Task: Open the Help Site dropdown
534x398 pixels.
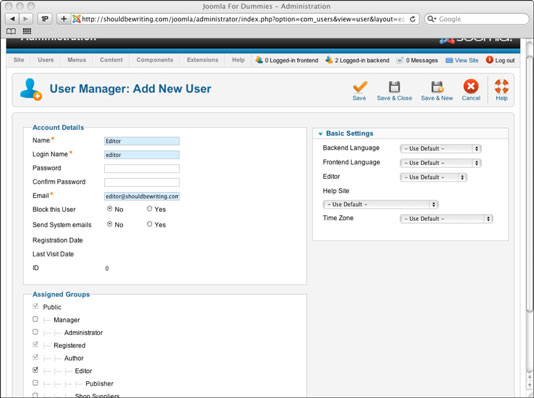Action: (x=380, y=204)
